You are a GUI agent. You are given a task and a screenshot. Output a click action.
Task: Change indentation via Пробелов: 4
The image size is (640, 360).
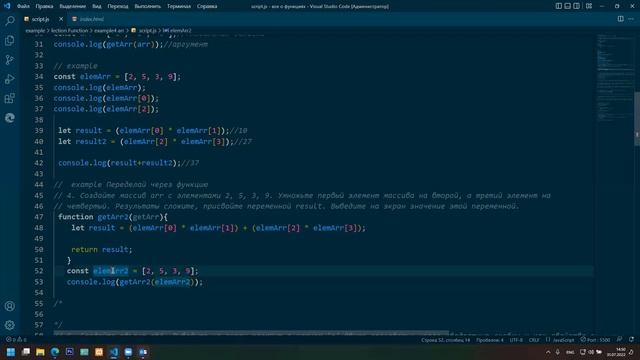click(489, 340)
